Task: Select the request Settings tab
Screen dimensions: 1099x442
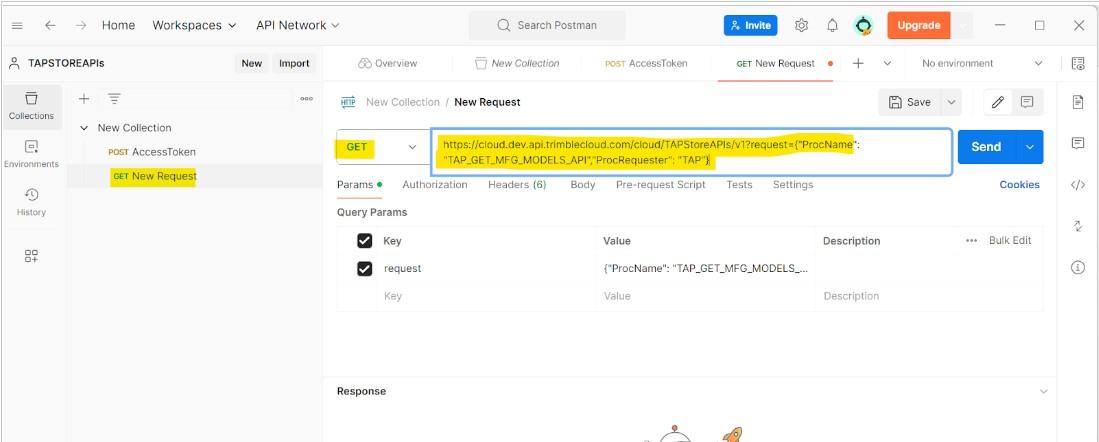Action: click(x=793, y=185)
